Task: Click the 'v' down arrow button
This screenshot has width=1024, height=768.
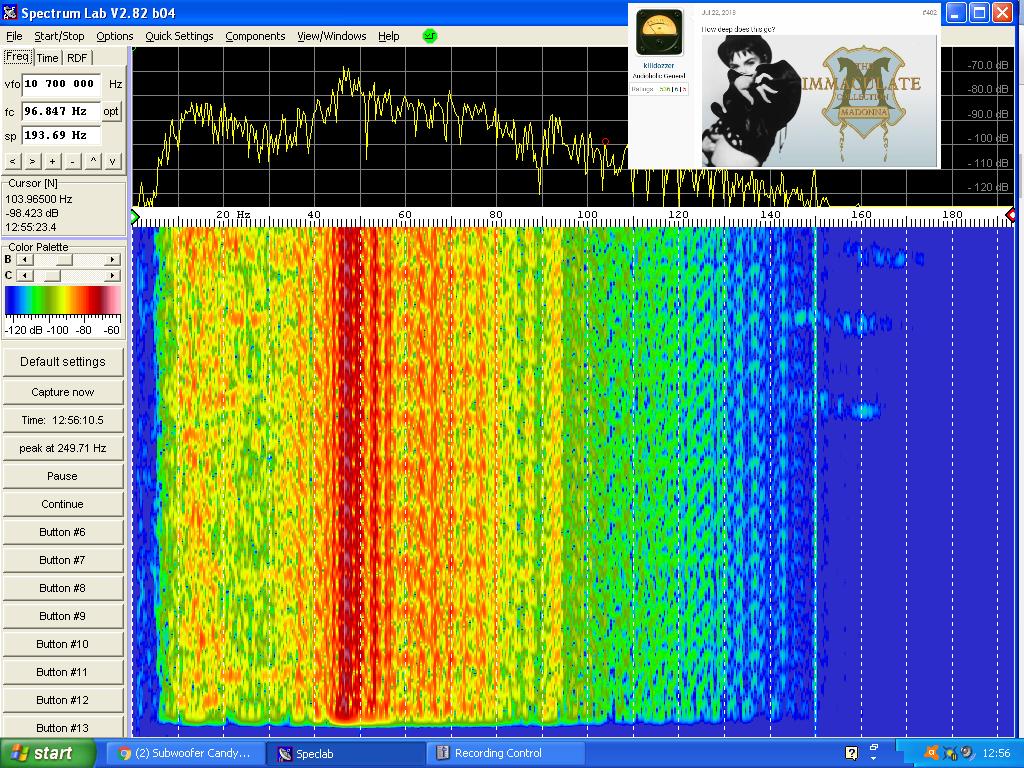Action: click(x=113, y=161)
